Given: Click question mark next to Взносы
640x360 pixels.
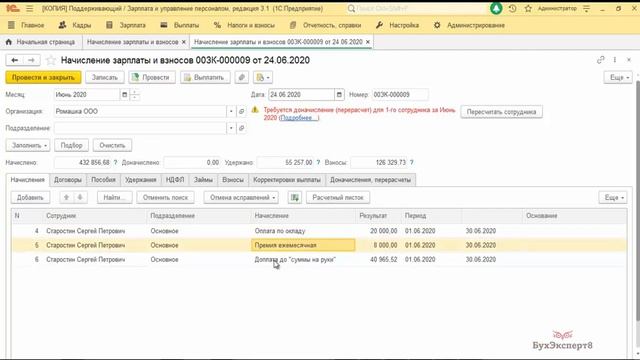Looking at the screenshot, I should (411, 162).
